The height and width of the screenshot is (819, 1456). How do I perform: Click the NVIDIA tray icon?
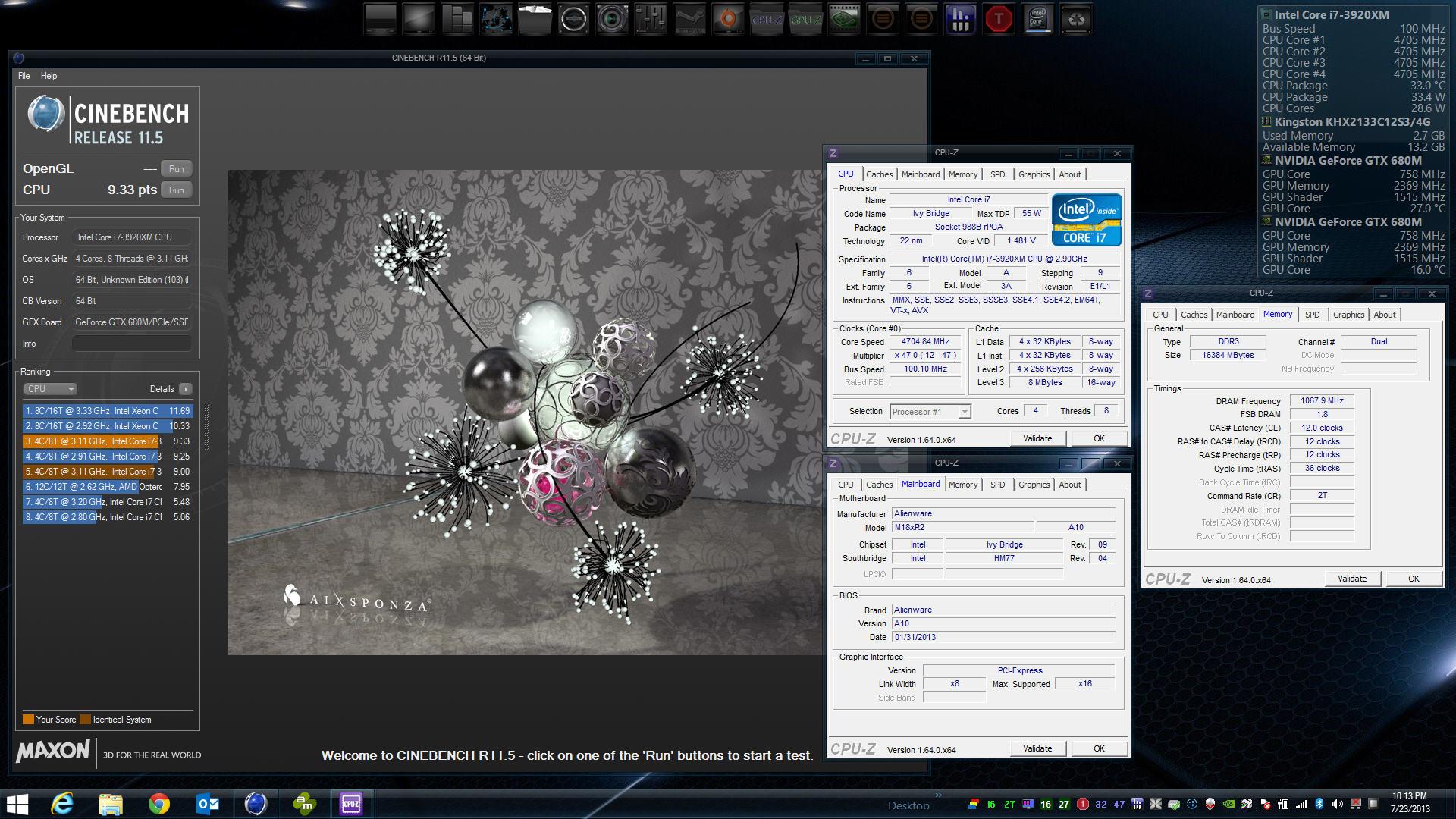(1228, 805)
